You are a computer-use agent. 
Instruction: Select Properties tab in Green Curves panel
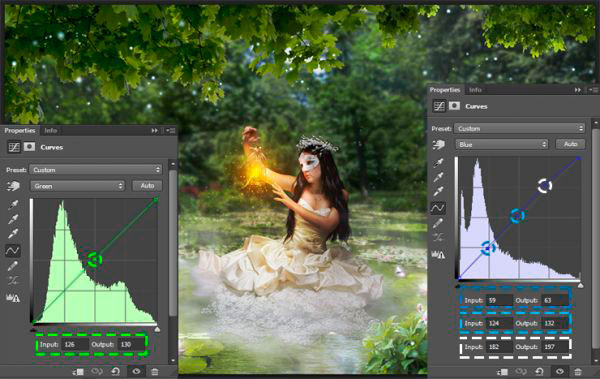[x=20, y=131]
